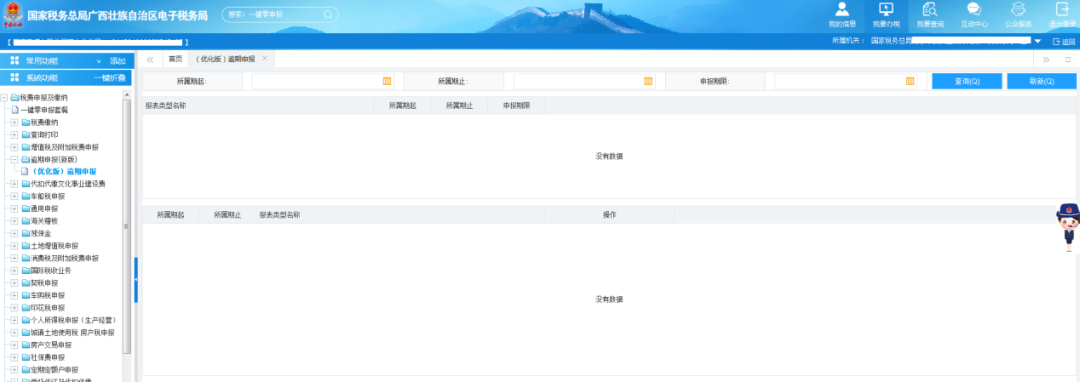Screen dimensions: 1080x382
Task: Collapse 逾期申报(新版) folder
Action: (x=14, y=159)
